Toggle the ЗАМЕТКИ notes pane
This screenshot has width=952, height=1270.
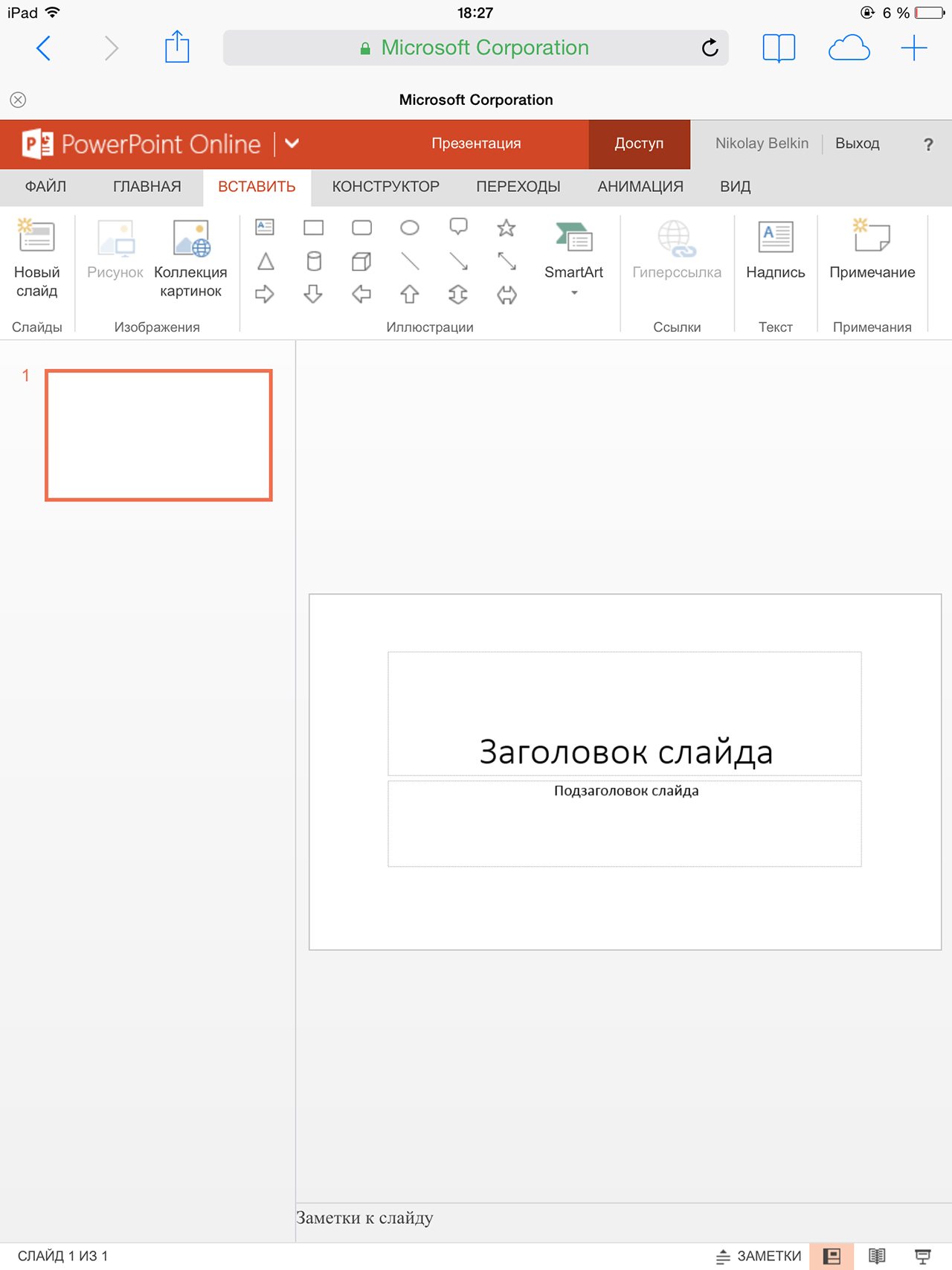pyautogui.click(x=759, y=1256)
